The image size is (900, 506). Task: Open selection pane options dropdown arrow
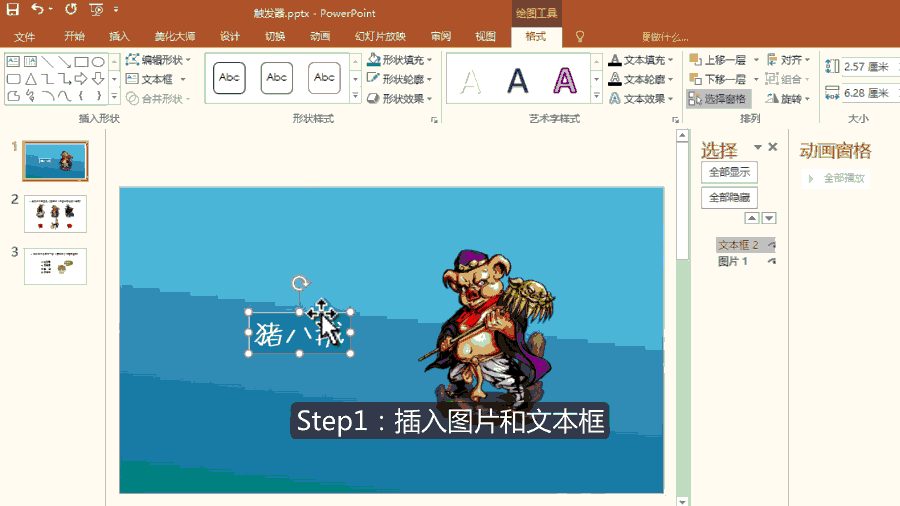pyautogui.click(x=758, y=147)
